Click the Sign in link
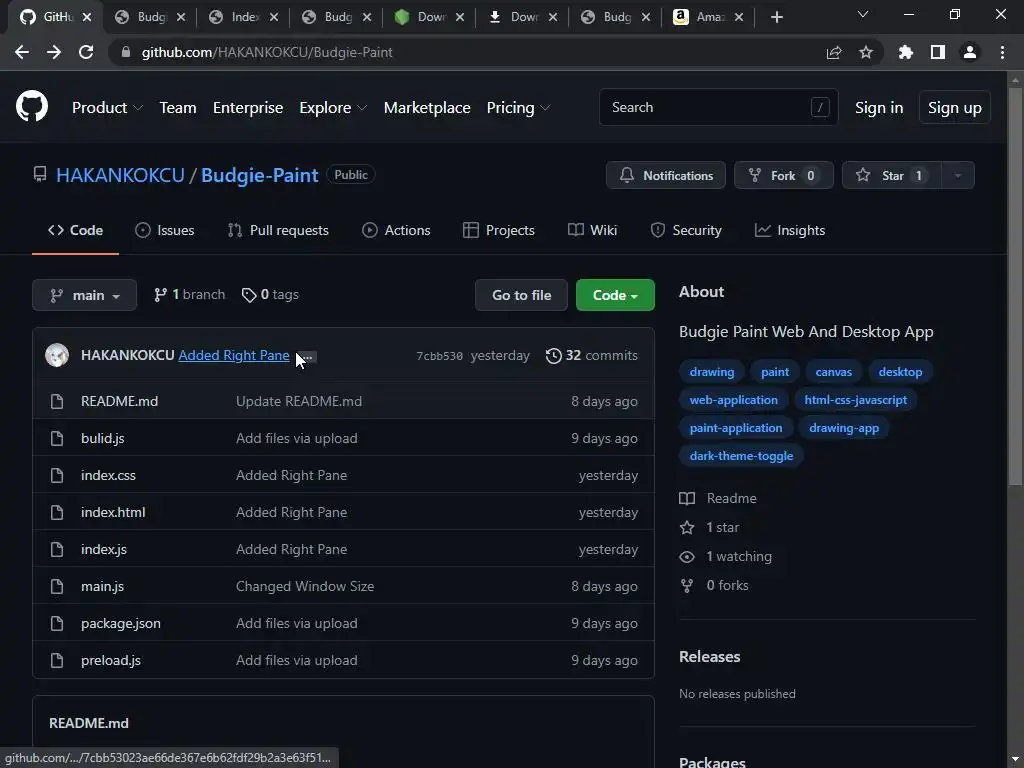The image size is (1024, 768). tap(879, 108)
